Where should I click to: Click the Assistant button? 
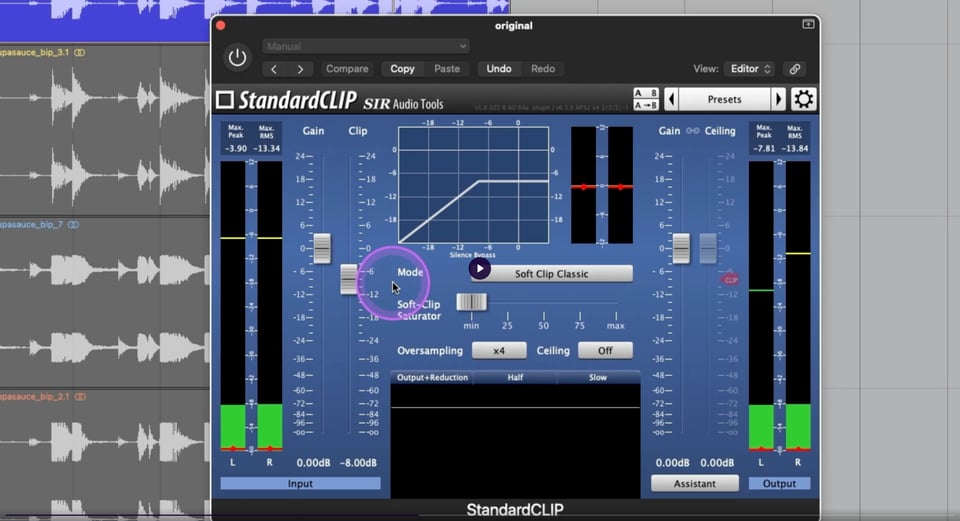(x=695, y=484)
